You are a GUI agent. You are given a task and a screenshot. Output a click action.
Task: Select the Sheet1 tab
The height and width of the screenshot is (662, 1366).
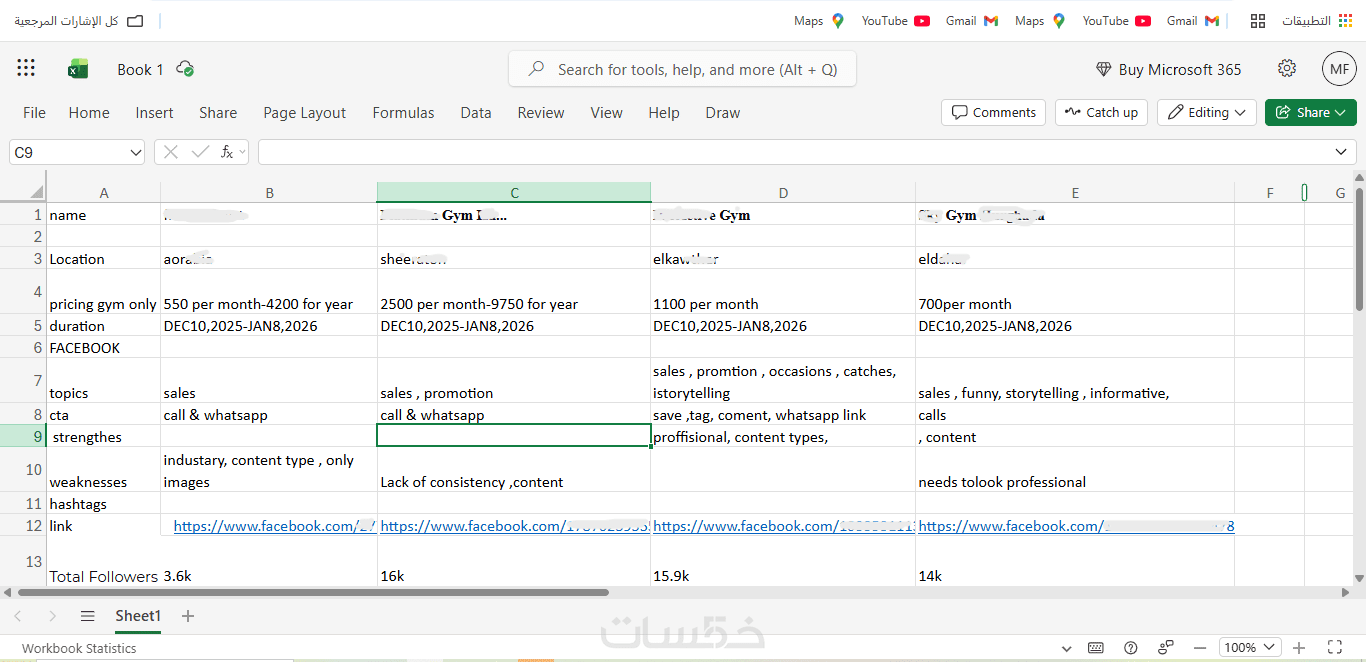click(x=138, y=616)
